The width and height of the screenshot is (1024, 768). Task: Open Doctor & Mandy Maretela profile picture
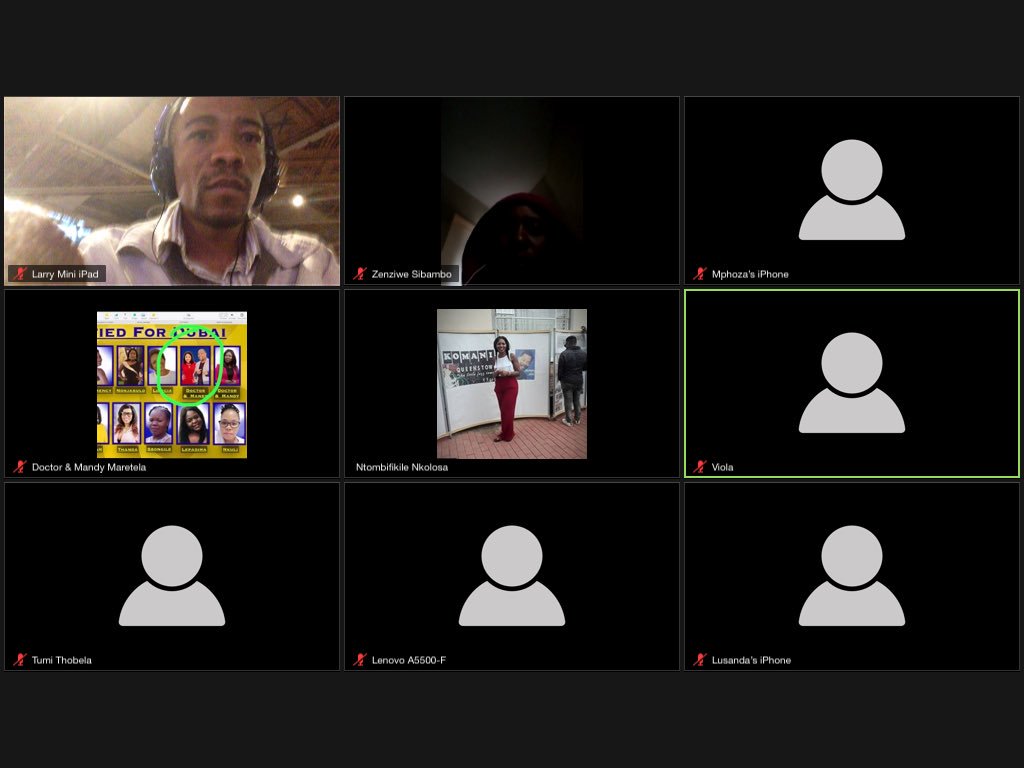click(172, 385)
